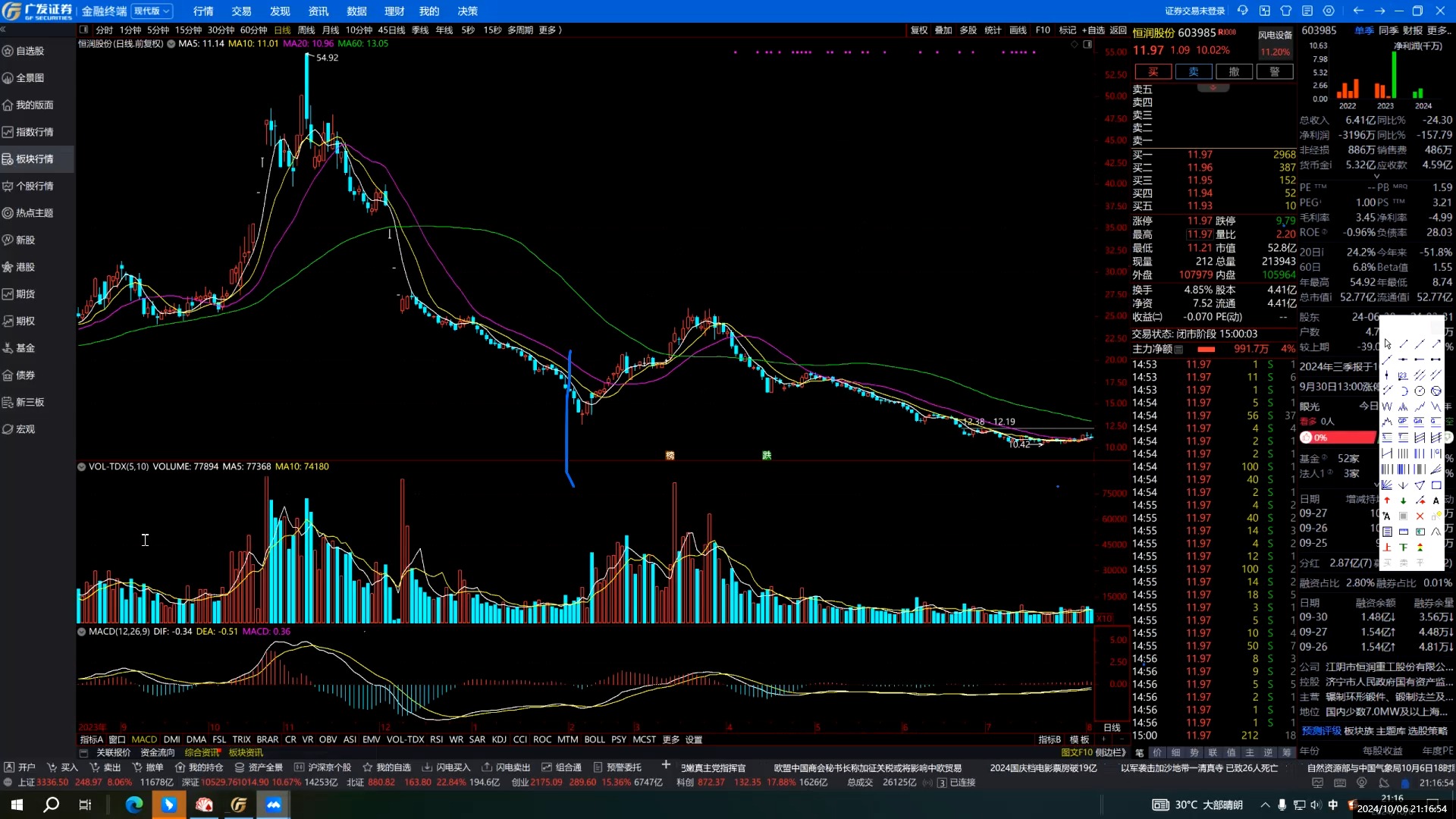The width and height of the screenshot is (1456, 819).
Task: Collapse the MACD indicator pane toggle
Action: click(x=81, y=632)
